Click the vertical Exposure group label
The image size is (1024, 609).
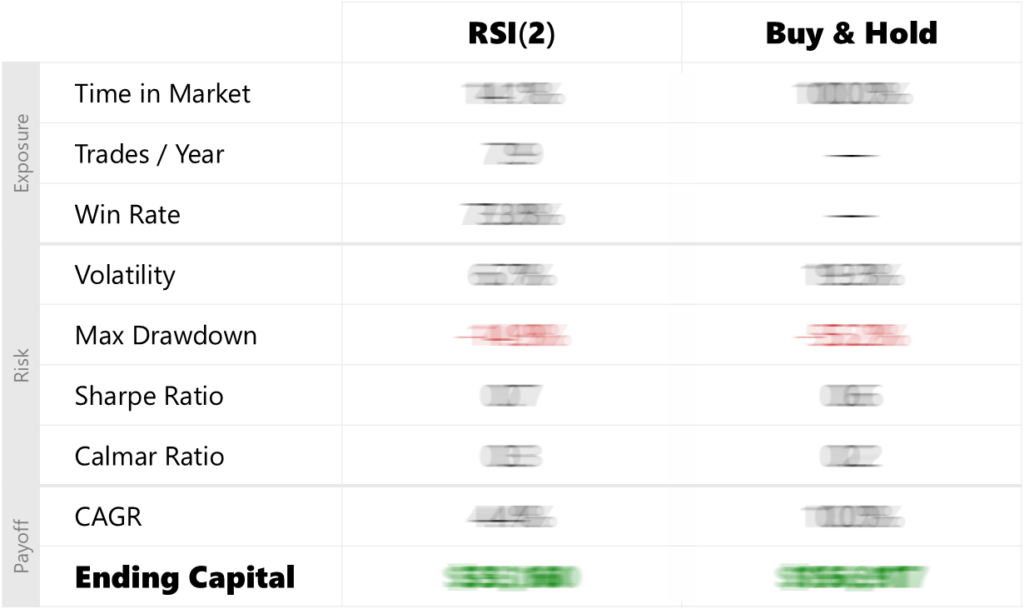[22, 153]
